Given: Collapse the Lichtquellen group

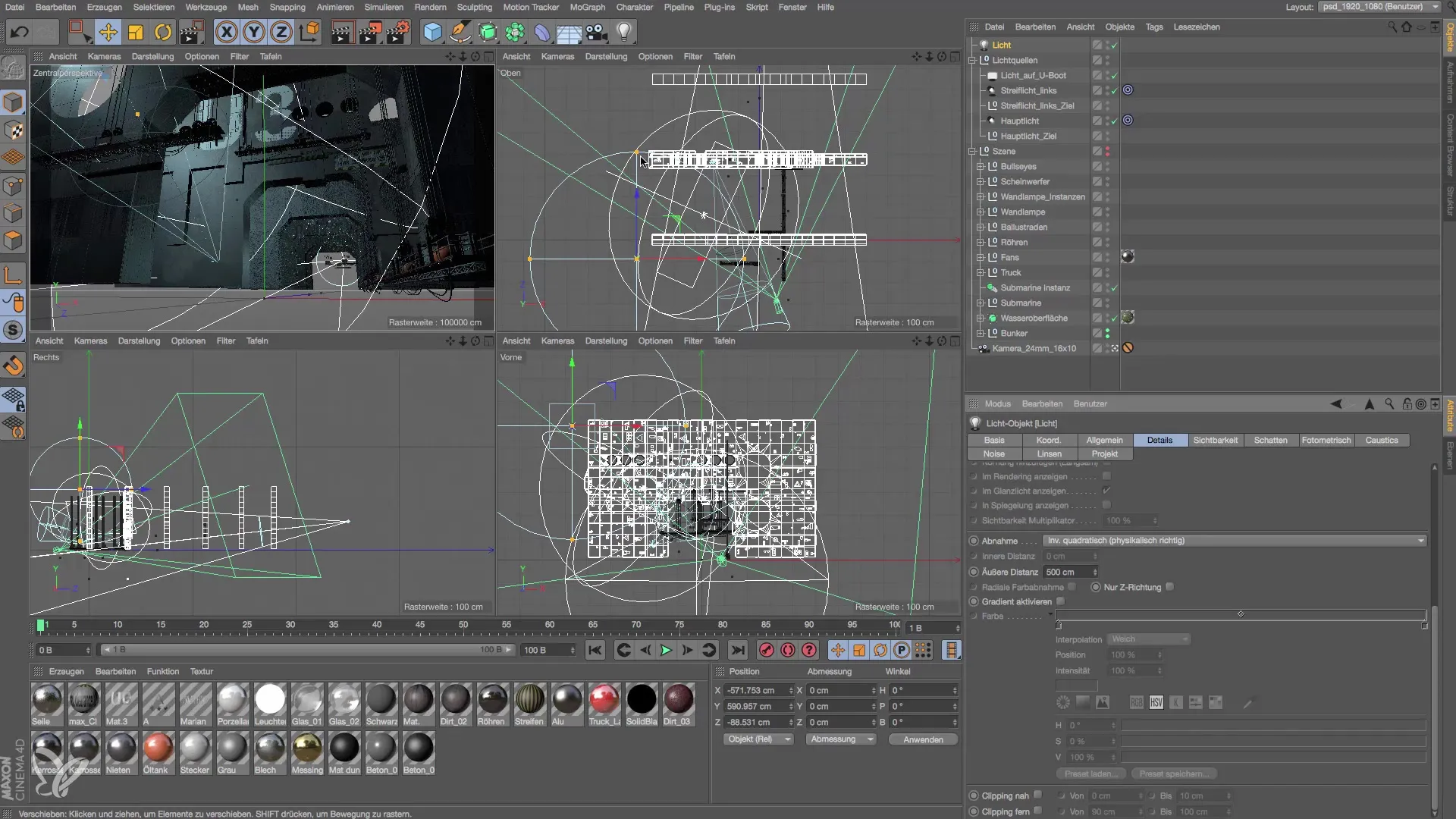Looking at the screenshot, I should 971,60.
